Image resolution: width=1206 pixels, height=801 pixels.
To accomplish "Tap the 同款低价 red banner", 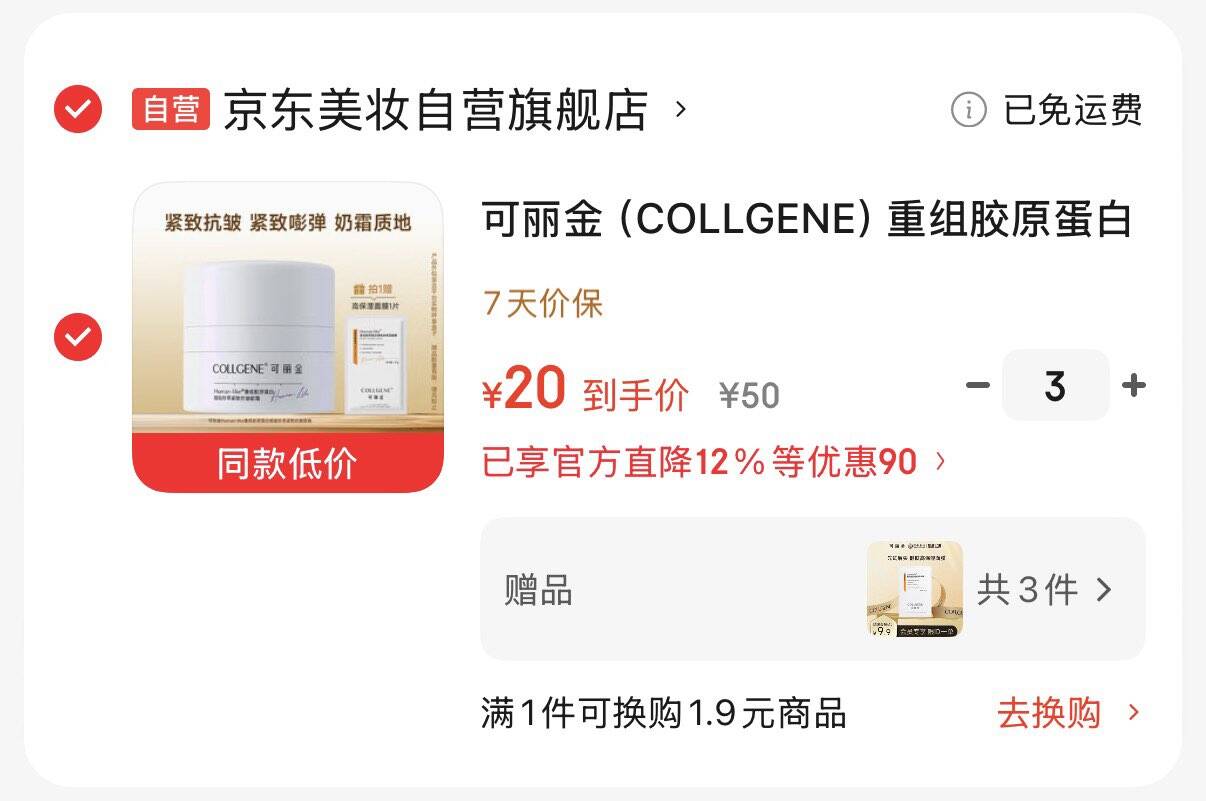I will click(x=288, y=463).
